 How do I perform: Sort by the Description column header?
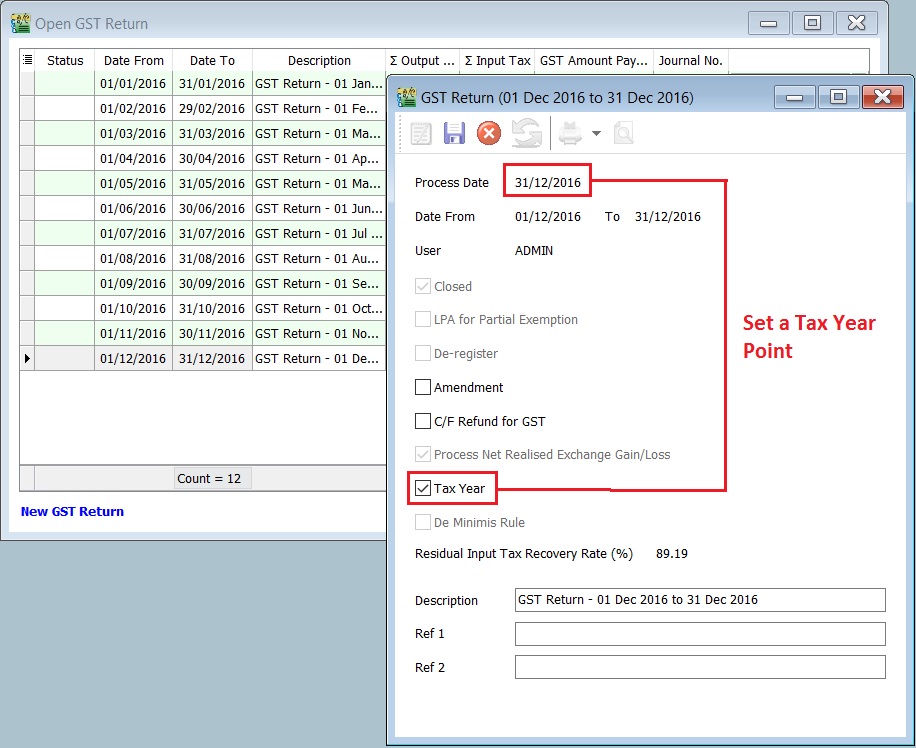319,60
